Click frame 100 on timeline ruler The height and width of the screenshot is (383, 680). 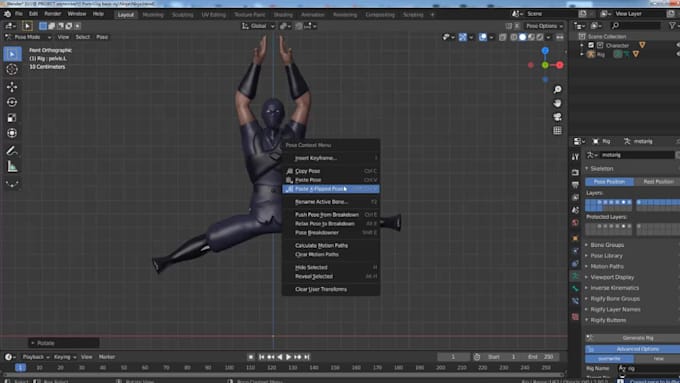[229, 368]
